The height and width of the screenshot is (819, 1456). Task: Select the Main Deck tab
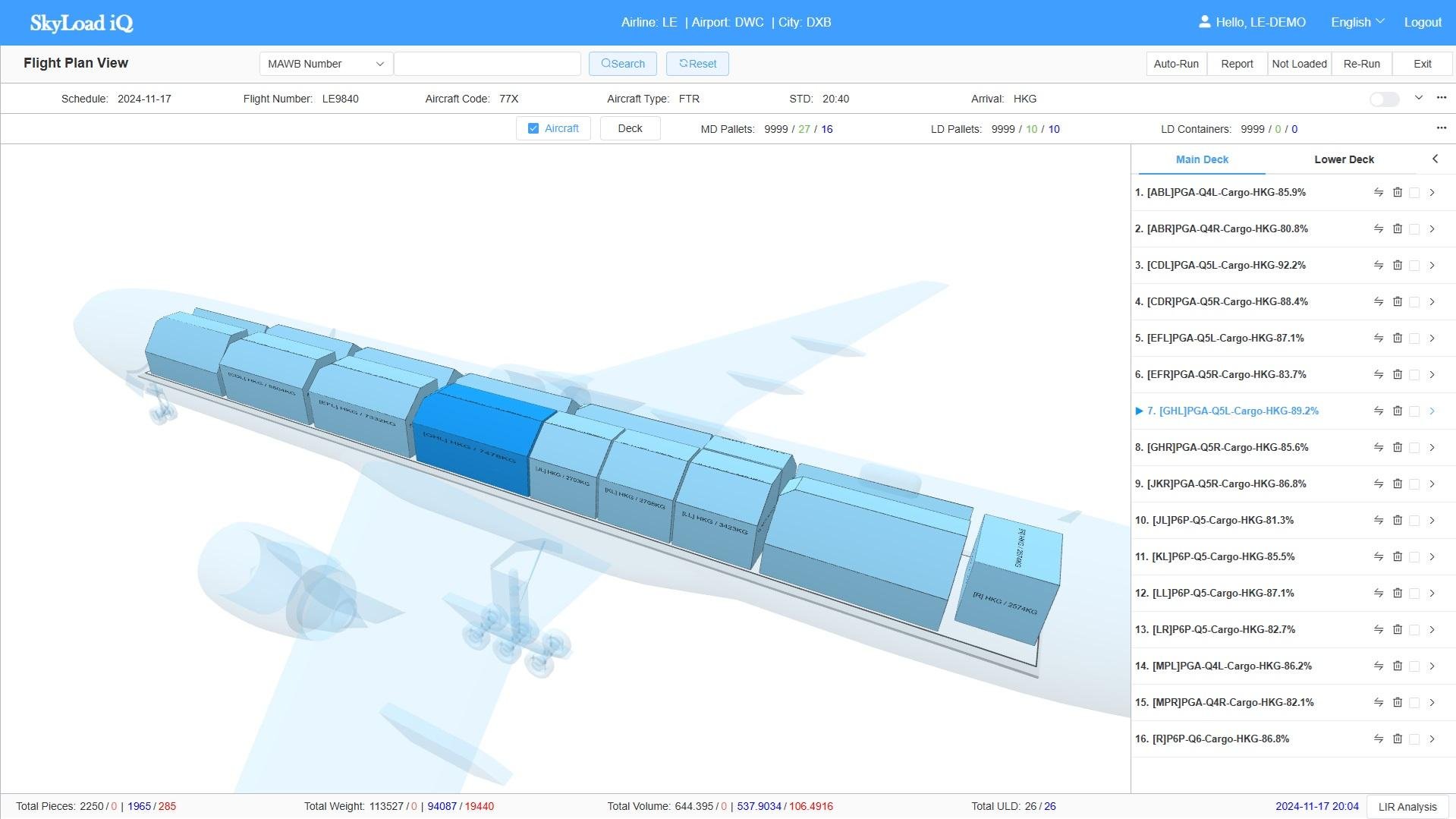click(1202, 159)
